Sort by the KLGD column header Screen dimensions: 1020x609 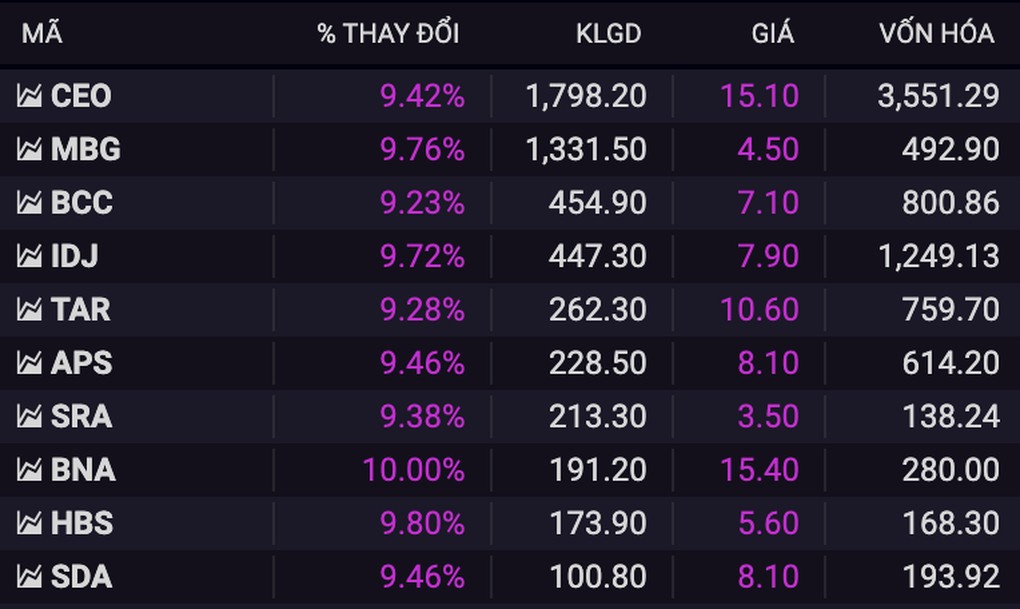pos(608,34)
